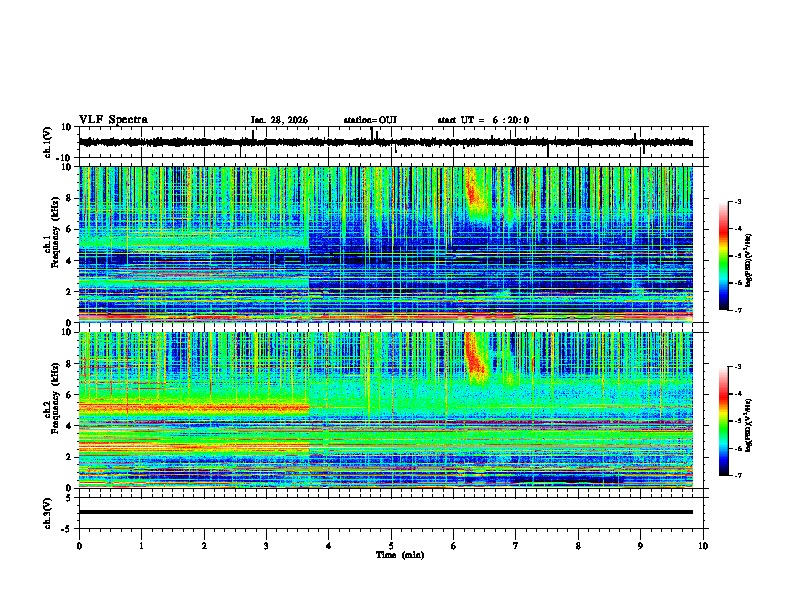
Task: Click the ch.2 spectrogram color scale bar
Action: (723, 421)
